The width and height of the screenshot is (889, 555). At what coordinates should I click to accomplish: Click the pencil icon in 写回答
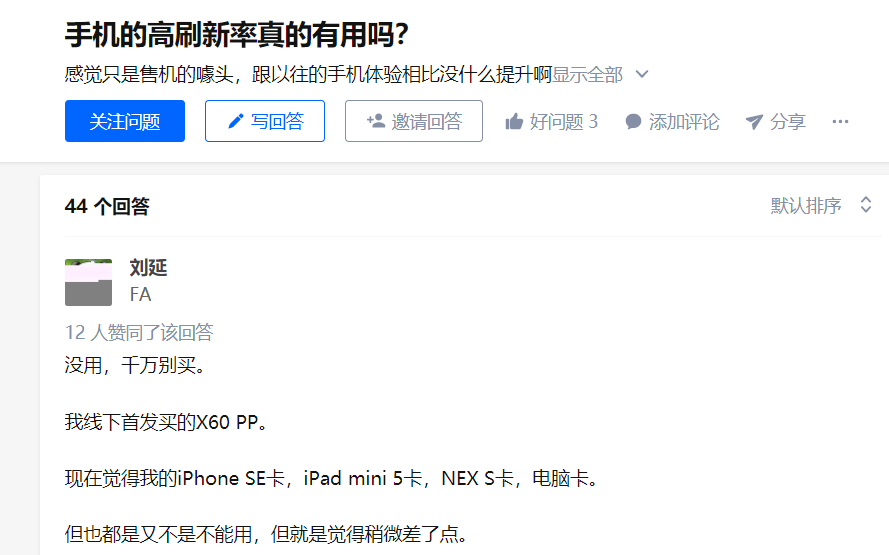click(x=235, y=121)
